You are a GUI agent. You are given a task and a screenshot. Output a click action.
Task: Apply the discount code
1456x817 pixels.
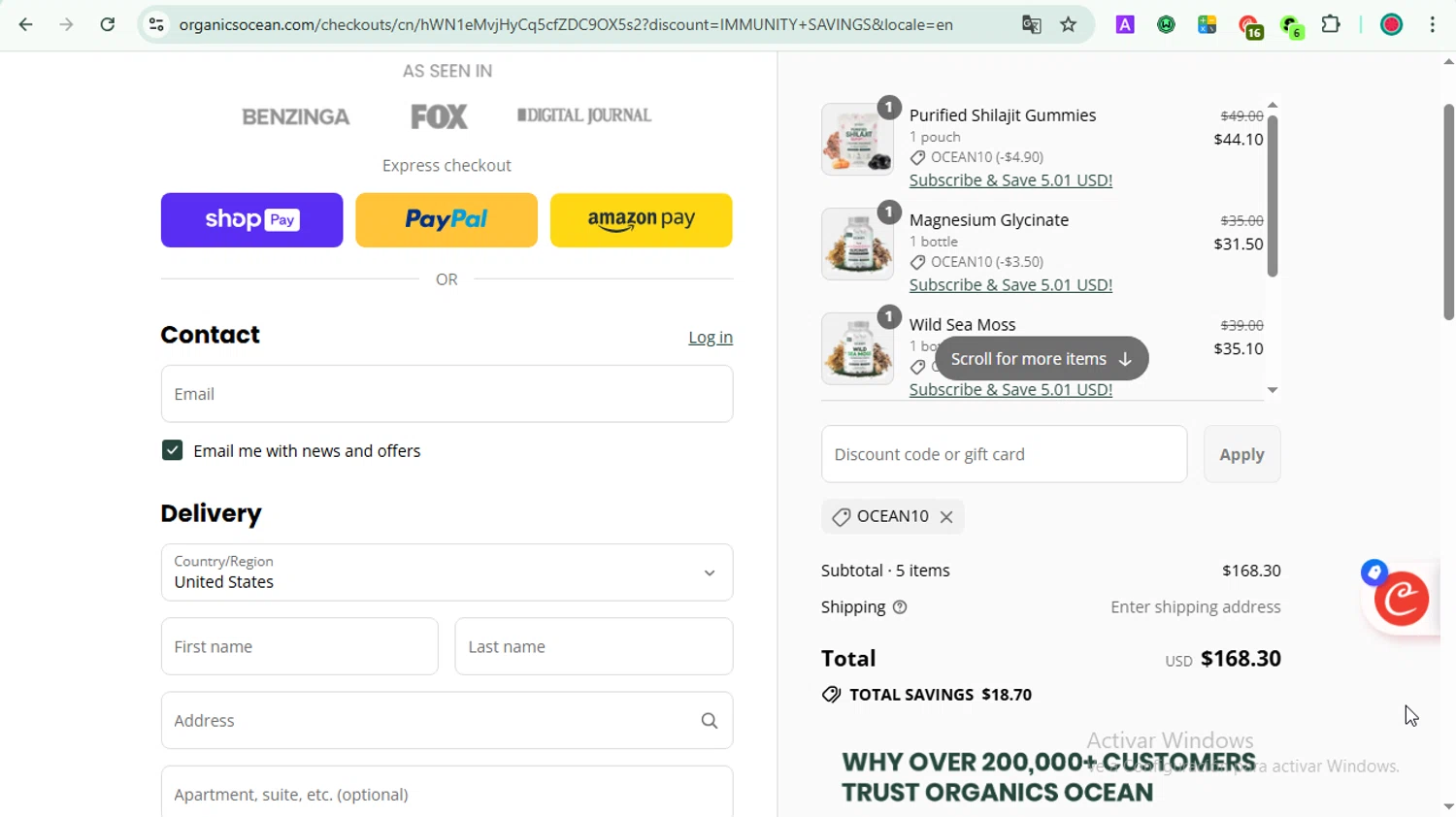(x=1241, y=454)
